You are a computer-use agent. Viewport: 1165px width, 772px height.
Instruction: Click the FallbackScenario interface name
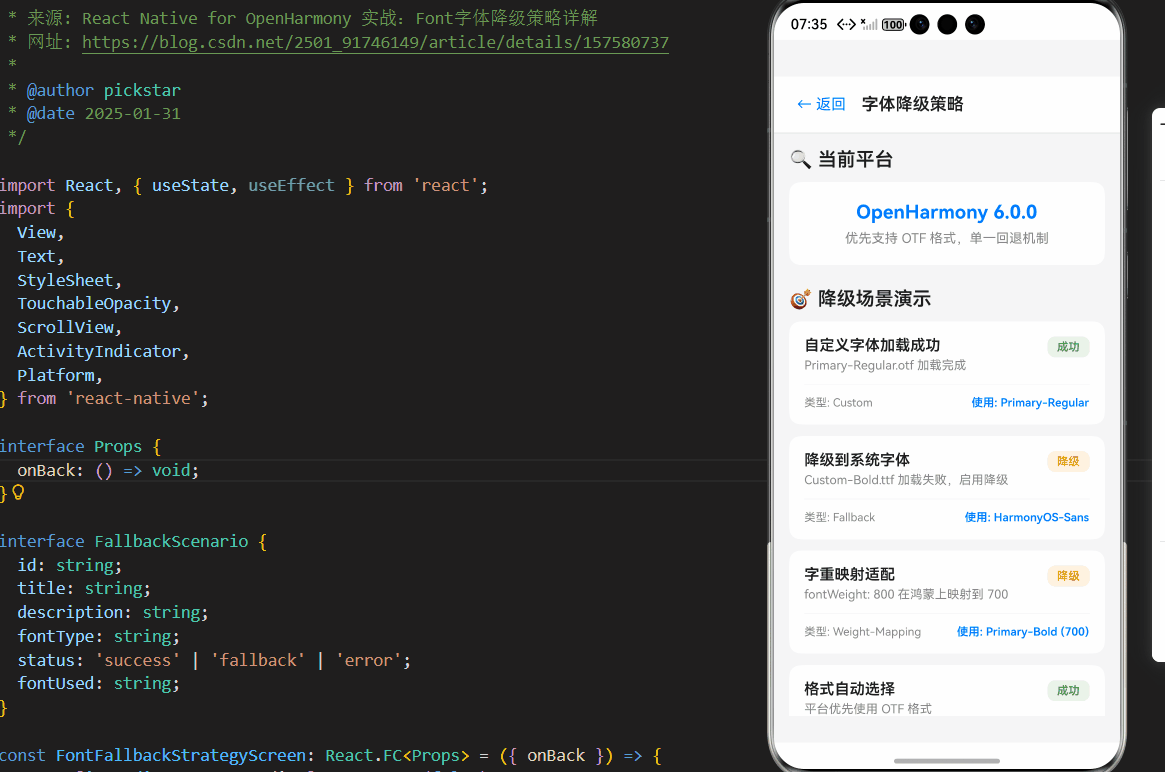[171, 541]
